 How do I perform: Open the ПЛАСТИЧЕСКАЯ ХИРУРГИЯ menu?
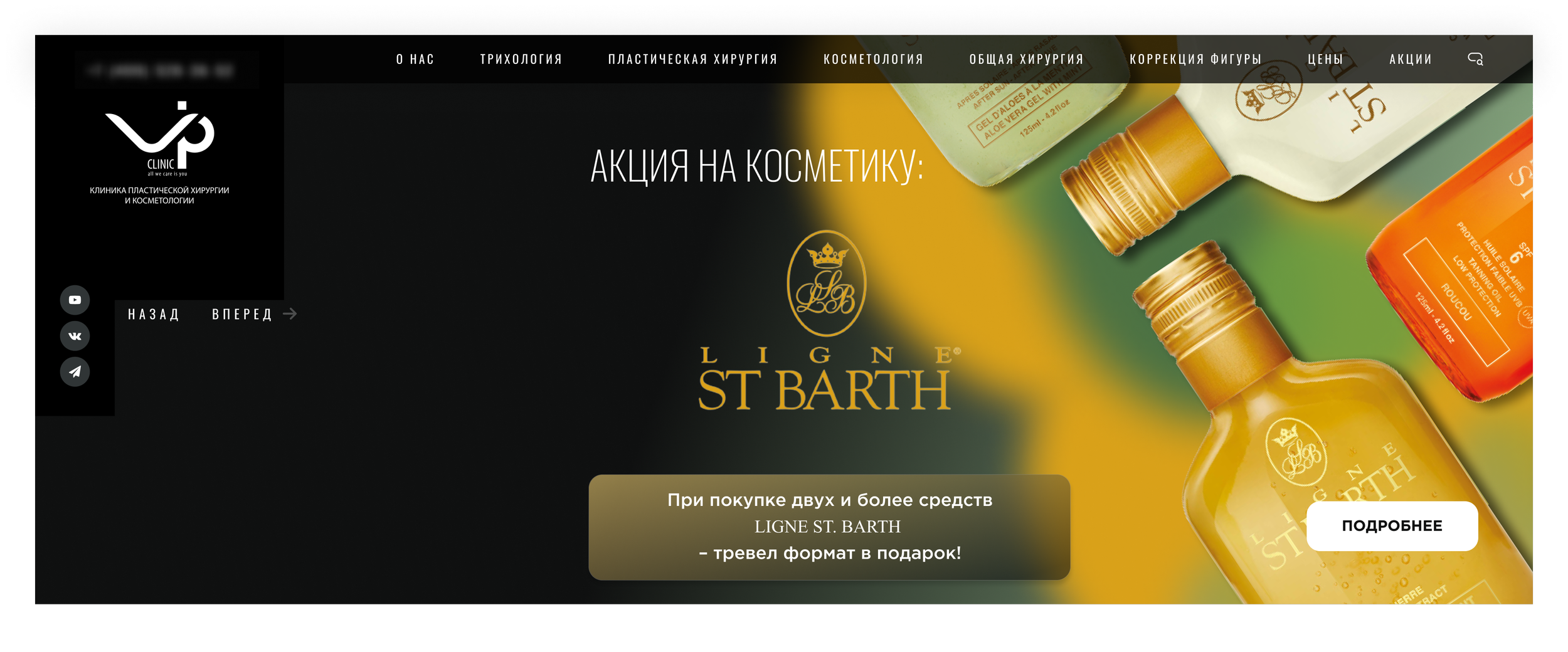tap(693, 59)
